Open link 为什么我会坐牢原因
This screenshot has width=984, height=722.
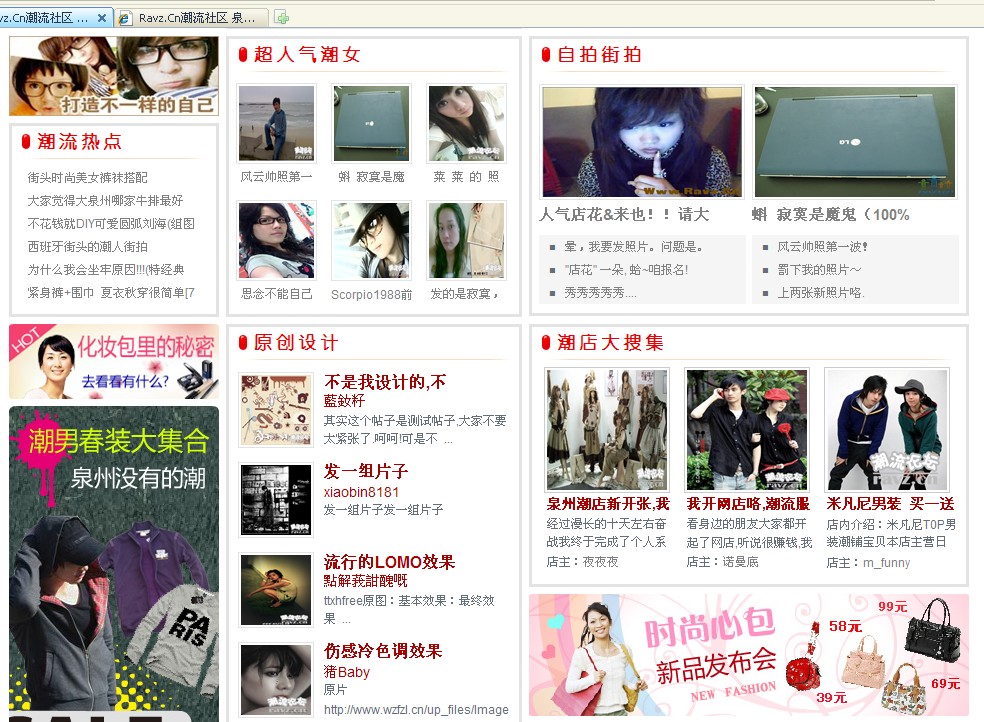point(105,270)
